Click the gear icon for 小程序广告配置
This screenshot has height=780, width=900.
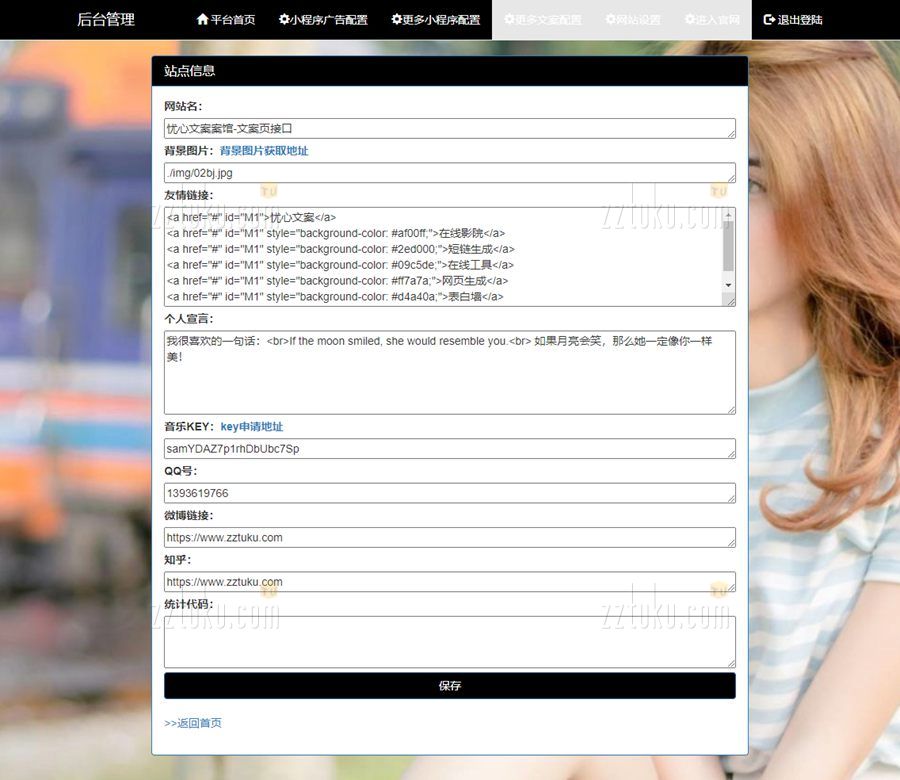[x=284, y=20]
